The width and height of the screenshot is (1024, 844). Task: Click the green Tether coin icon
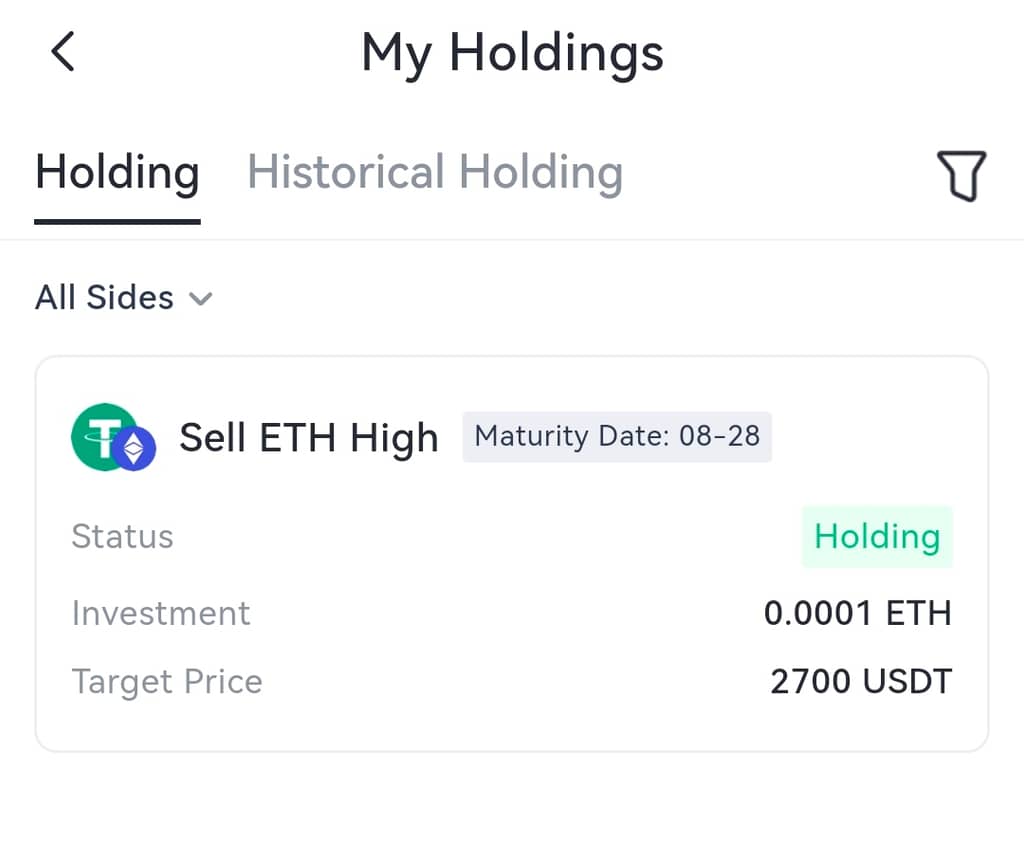[x=103, y=436]
